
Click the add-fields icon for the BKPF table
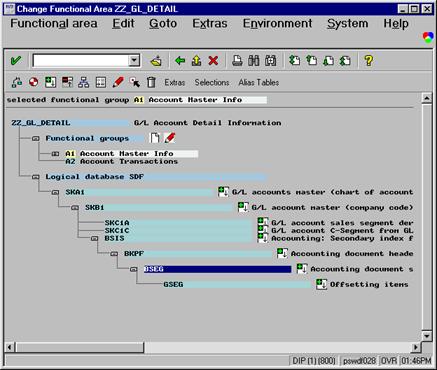point(282,253)
